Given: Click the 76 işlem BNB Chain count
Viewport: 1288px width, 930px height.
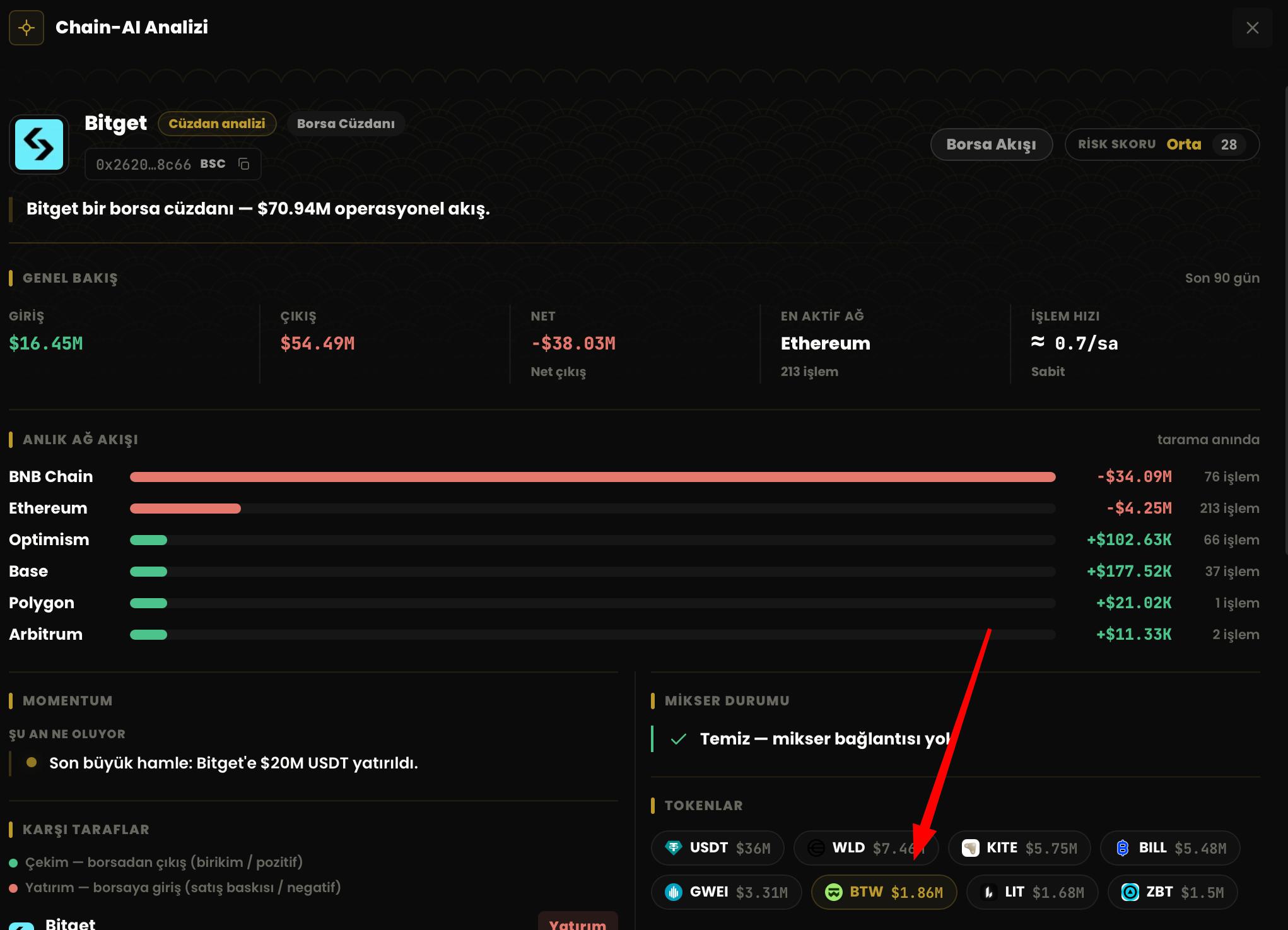Looking at the screenshot, I should click(1232, 477).
